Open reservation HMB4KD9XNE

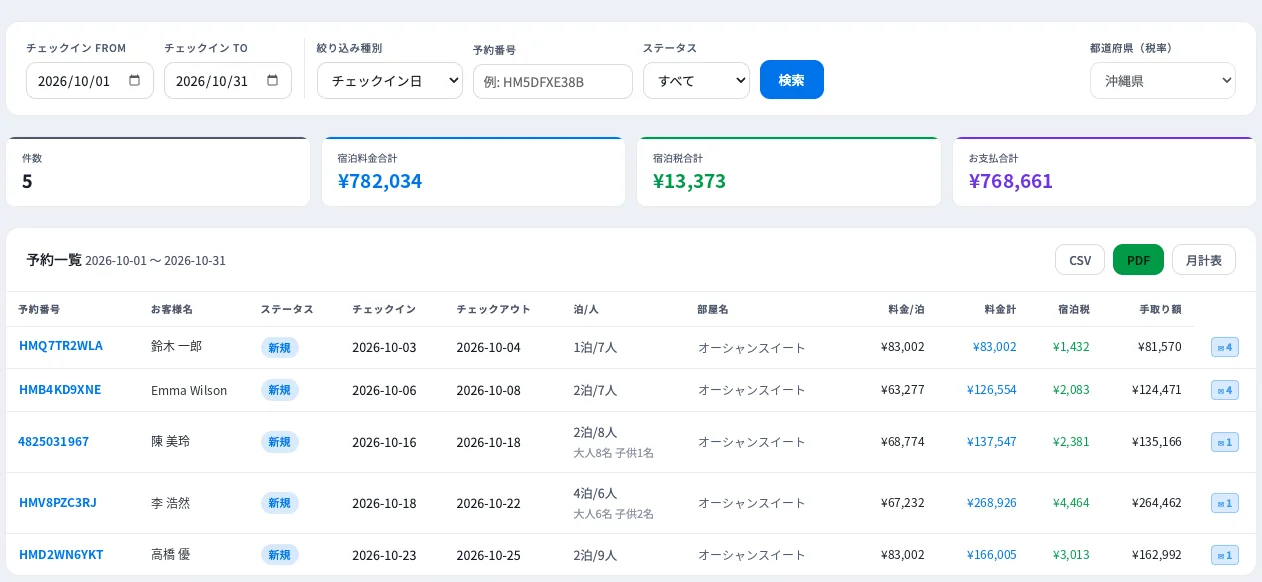point(60,389)
